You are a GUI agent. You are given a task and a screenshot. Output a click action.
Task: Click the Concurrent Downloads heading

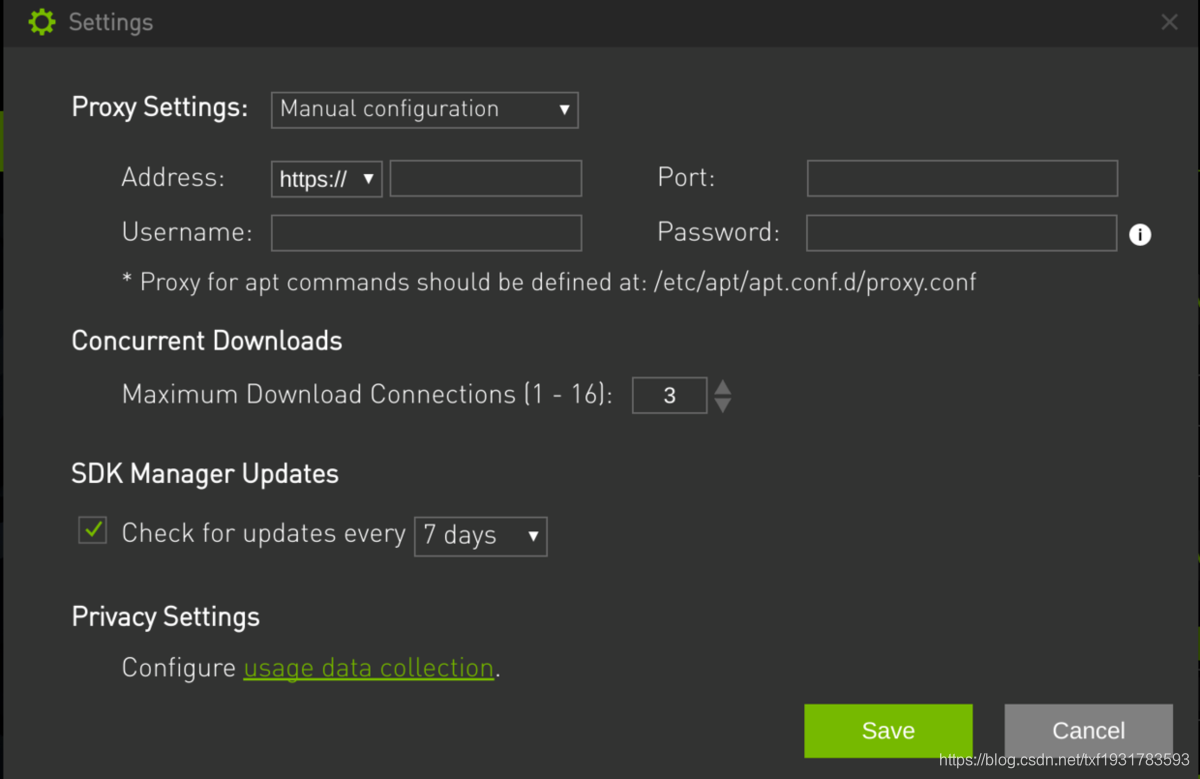207,341
